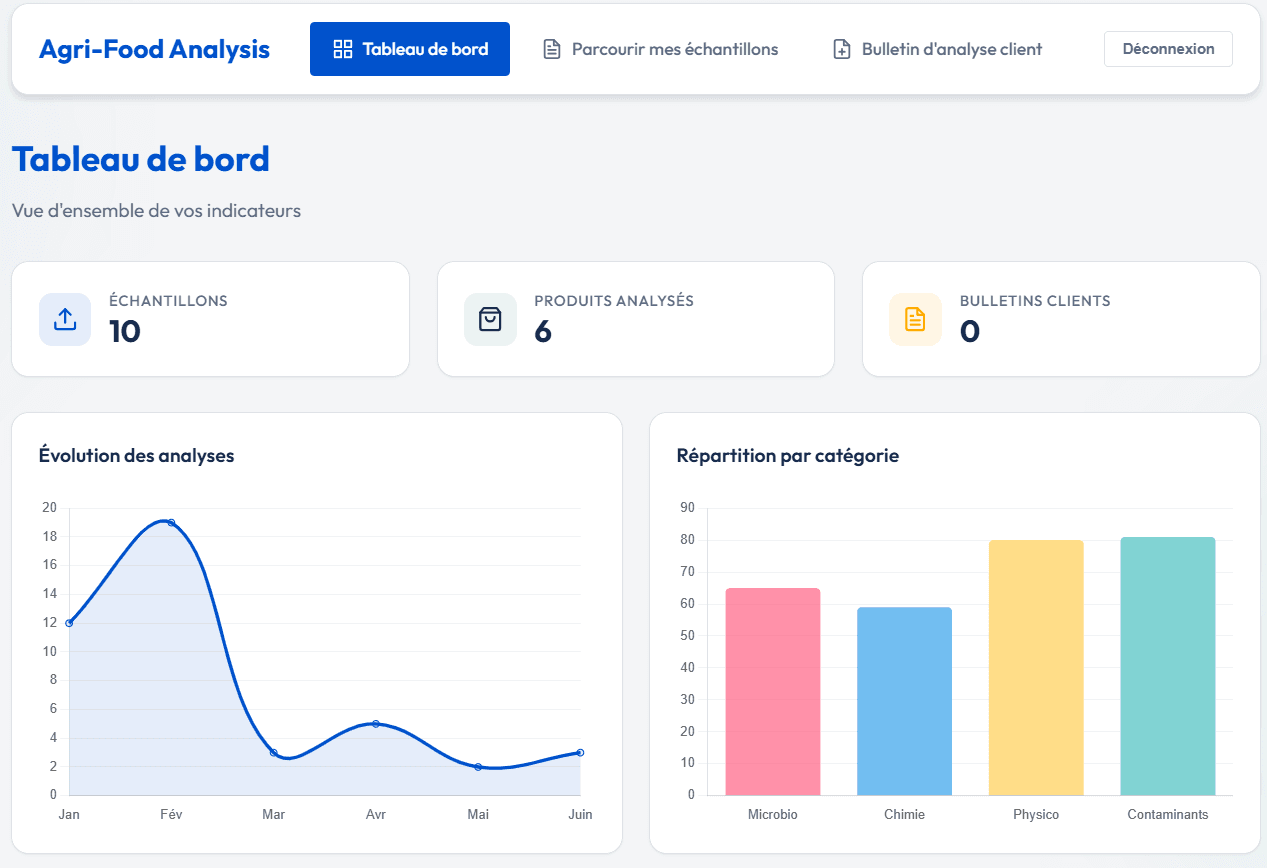The height and width of the screenshot is (868, 1267).
Task: Click the Agri-Food Analysis logo link
Action: click(x=154, y=48)
